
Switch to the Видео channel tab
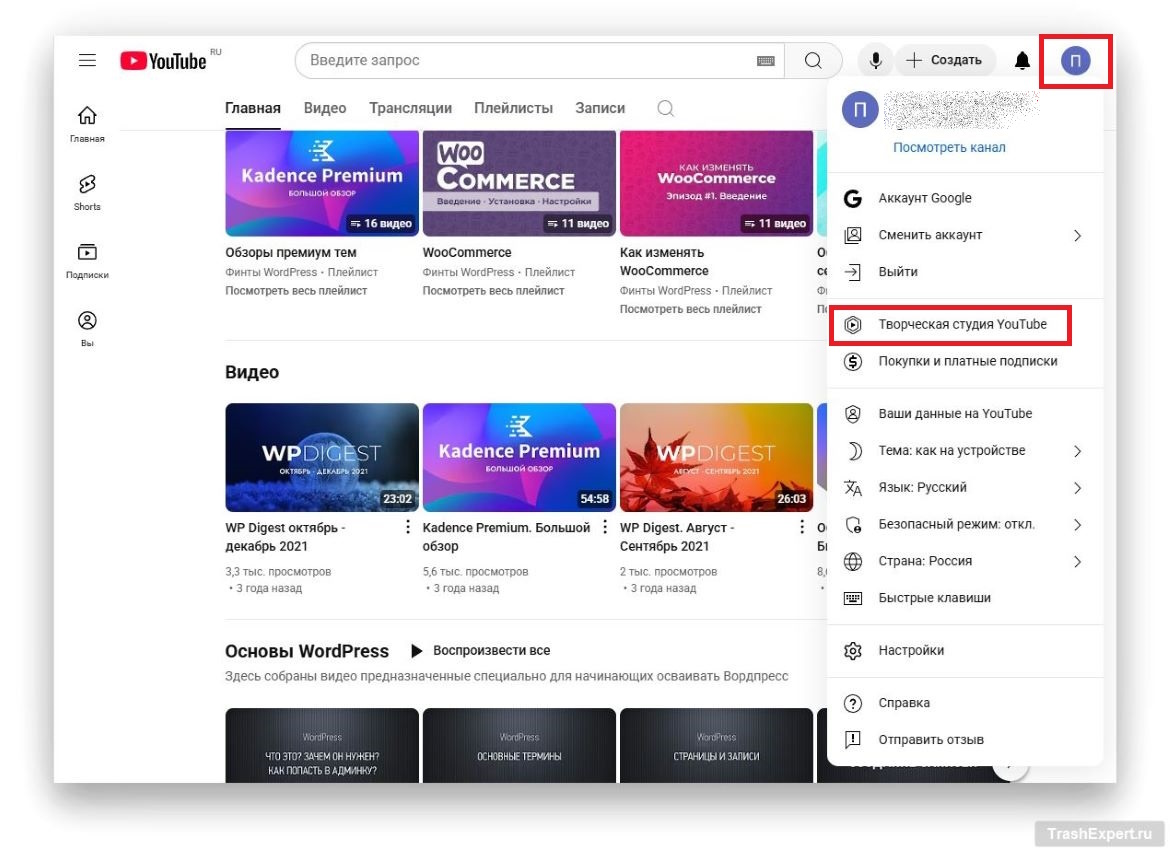tap(325, 109)
